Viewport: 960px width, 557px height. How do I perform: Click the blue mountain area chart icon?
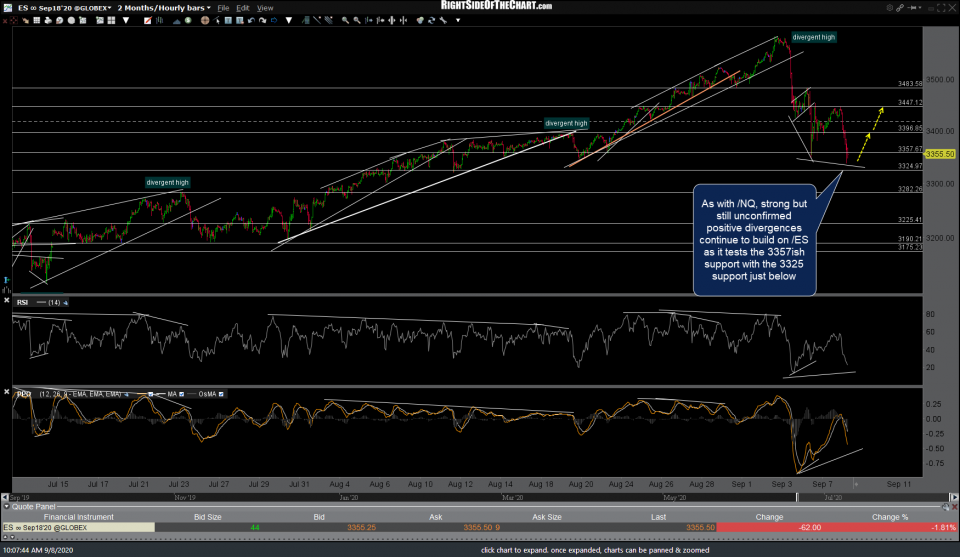[x=176, y=20]
